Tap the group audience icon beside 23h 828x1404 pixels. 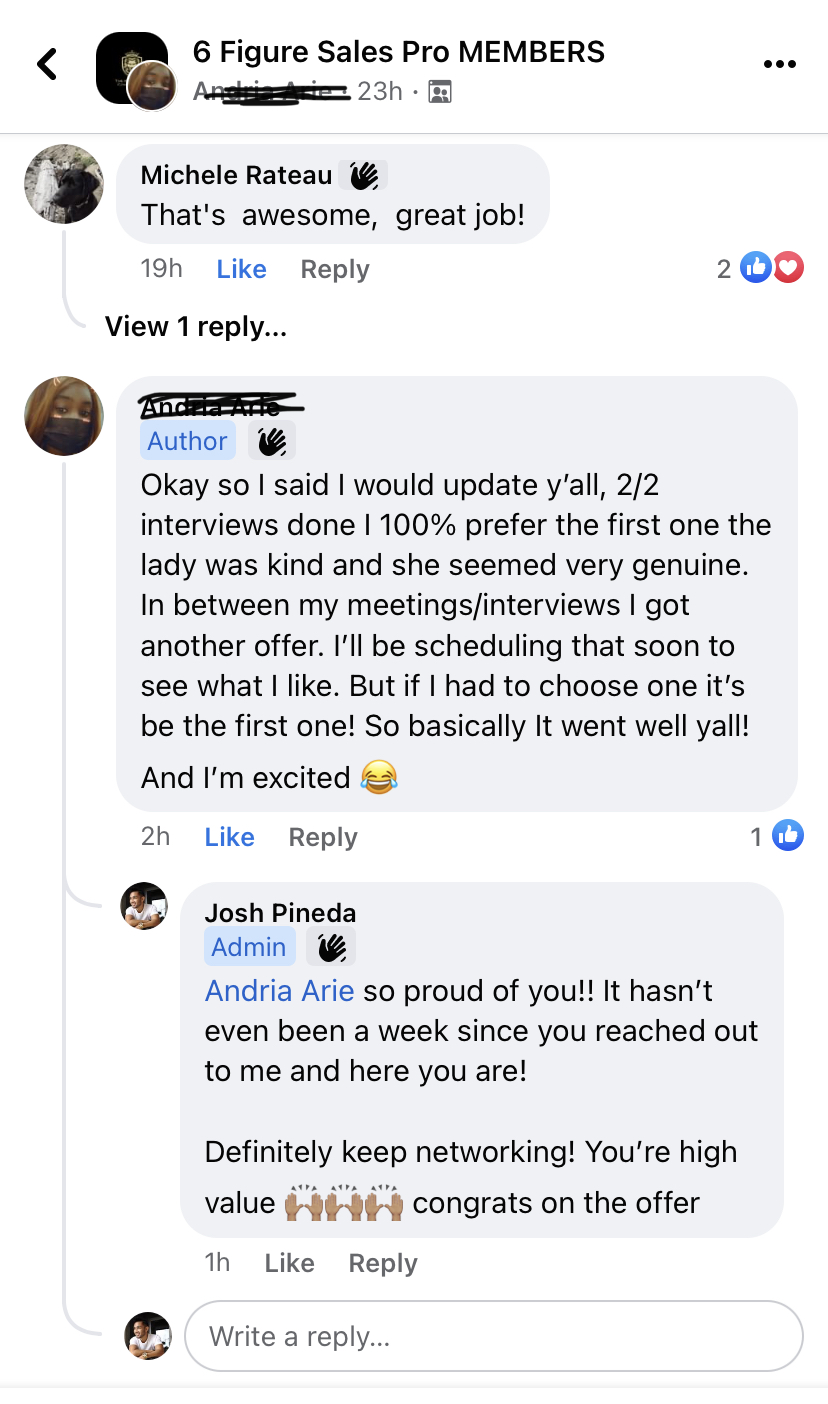[x=439, y=92]
